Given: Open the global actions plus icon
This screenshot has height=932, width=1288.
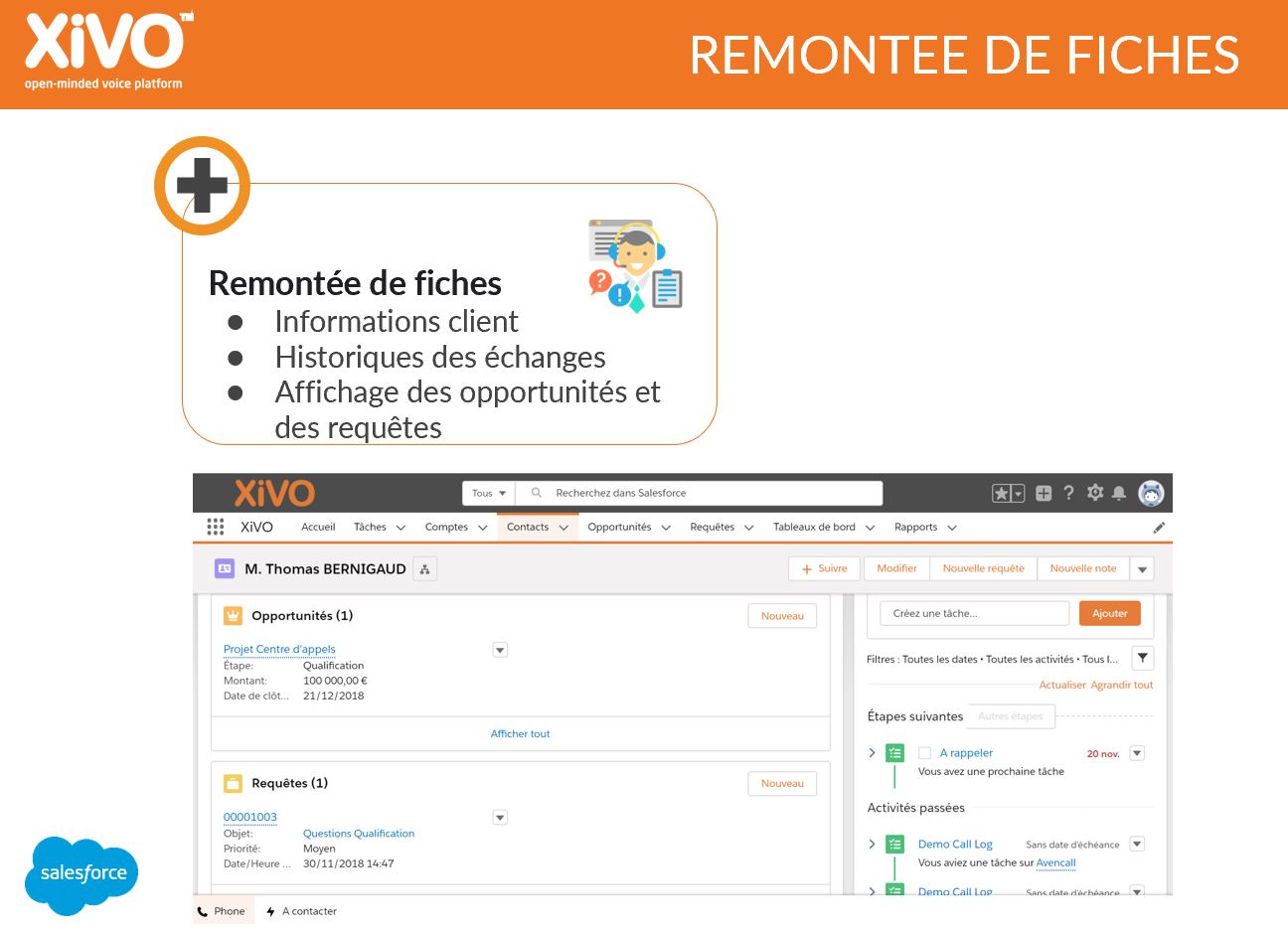Looking at the screenshot, I should click(x=1044, y=493).
